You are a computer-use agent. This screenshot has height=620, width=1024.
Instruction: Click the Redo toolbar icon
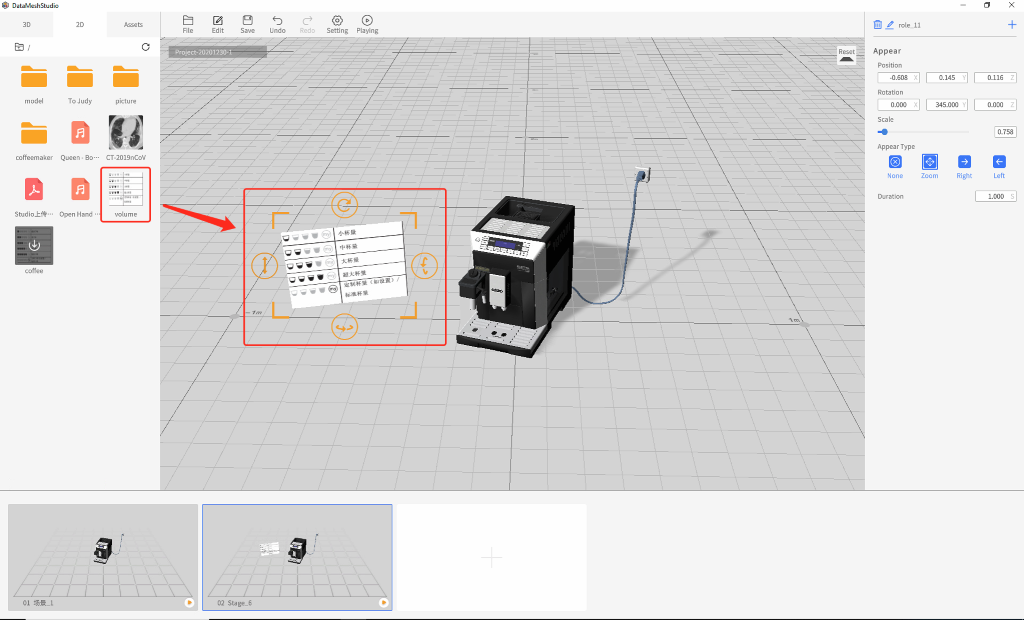click(307, 24)
